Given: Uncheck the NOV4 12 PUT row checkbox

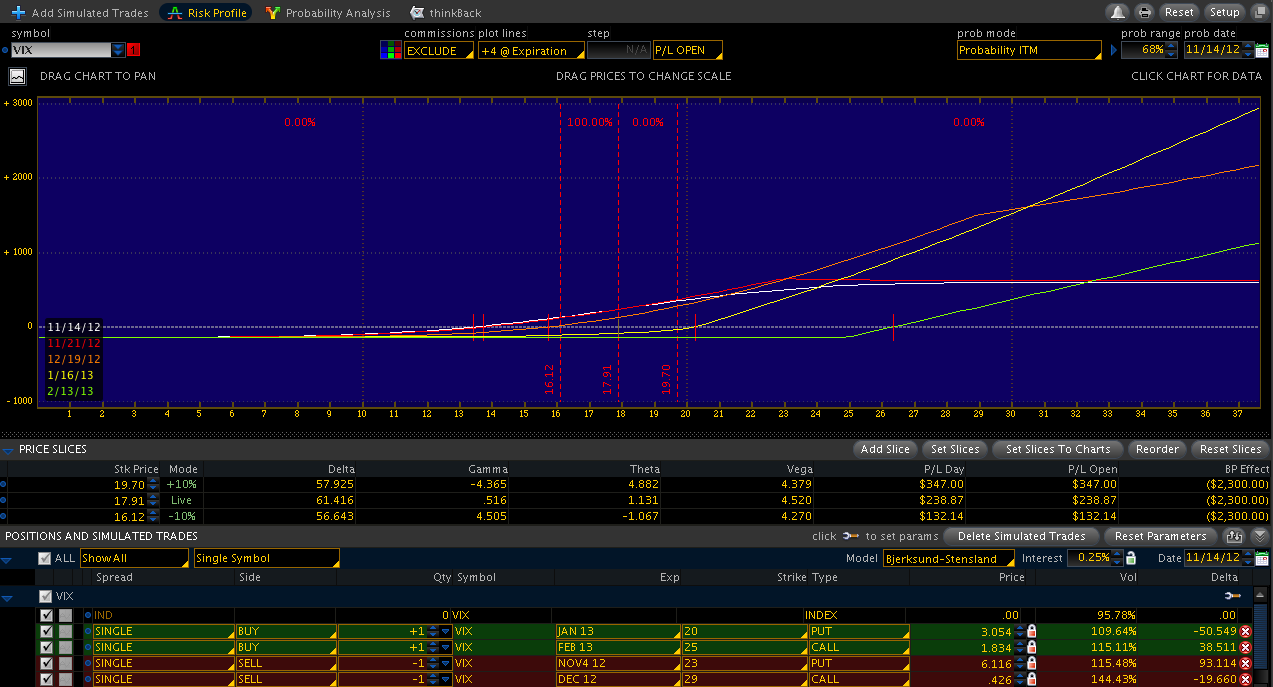Looking at the screenshot, I should point(47,663).
